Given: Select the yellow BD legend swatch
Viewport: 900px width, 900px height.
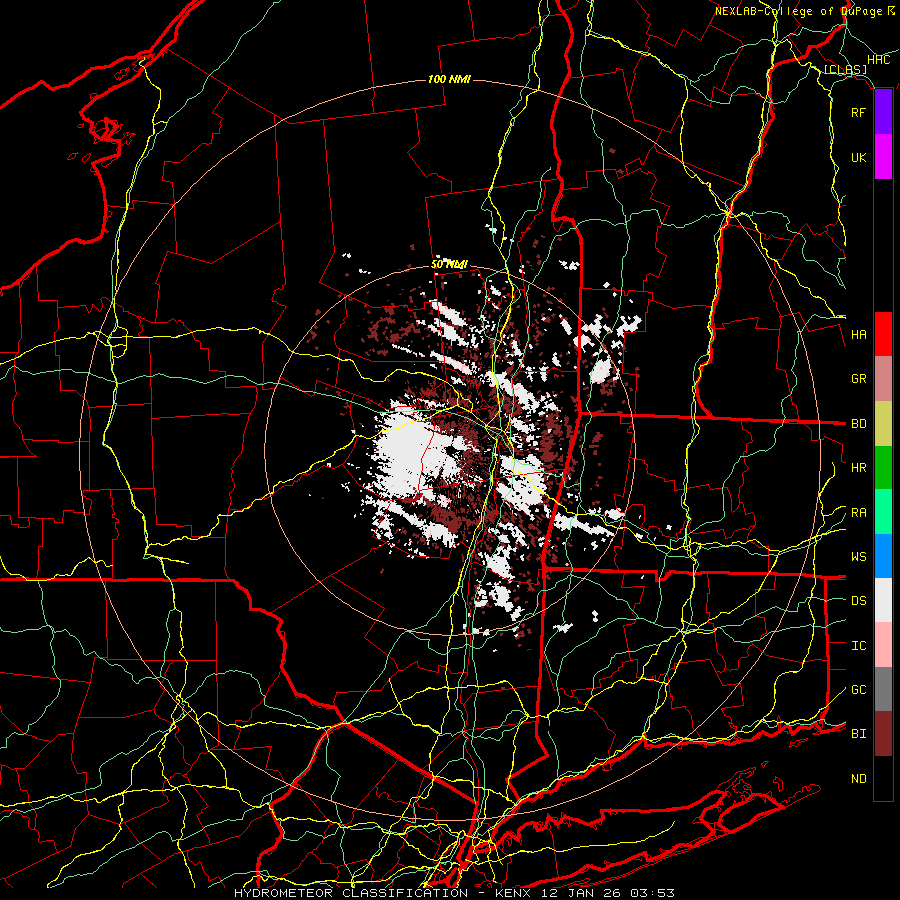Looking at the screenshot, I should click(x=883, y=424).
